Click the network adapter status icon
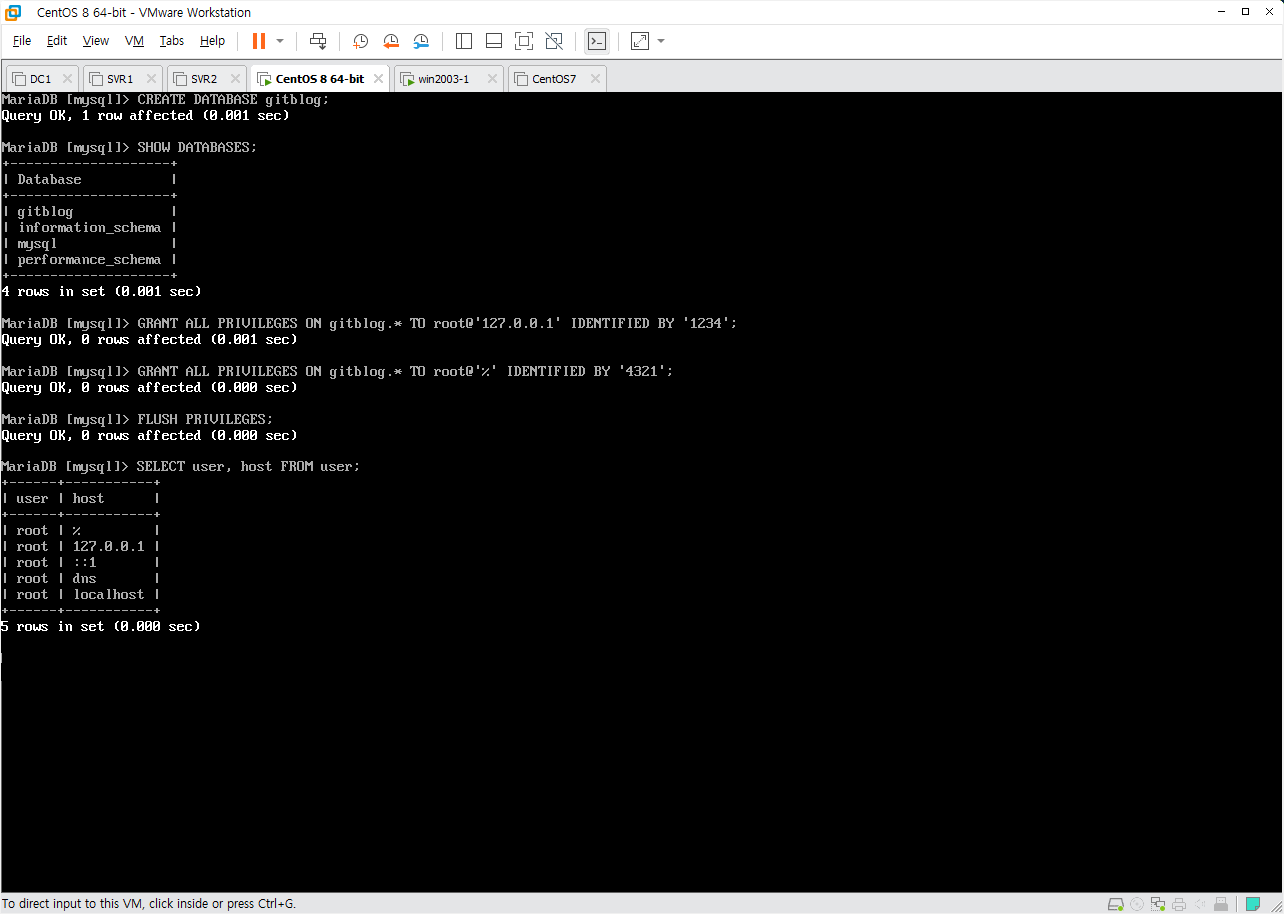Viewport: 1284px width, 914px height. tap(1158, 904)
